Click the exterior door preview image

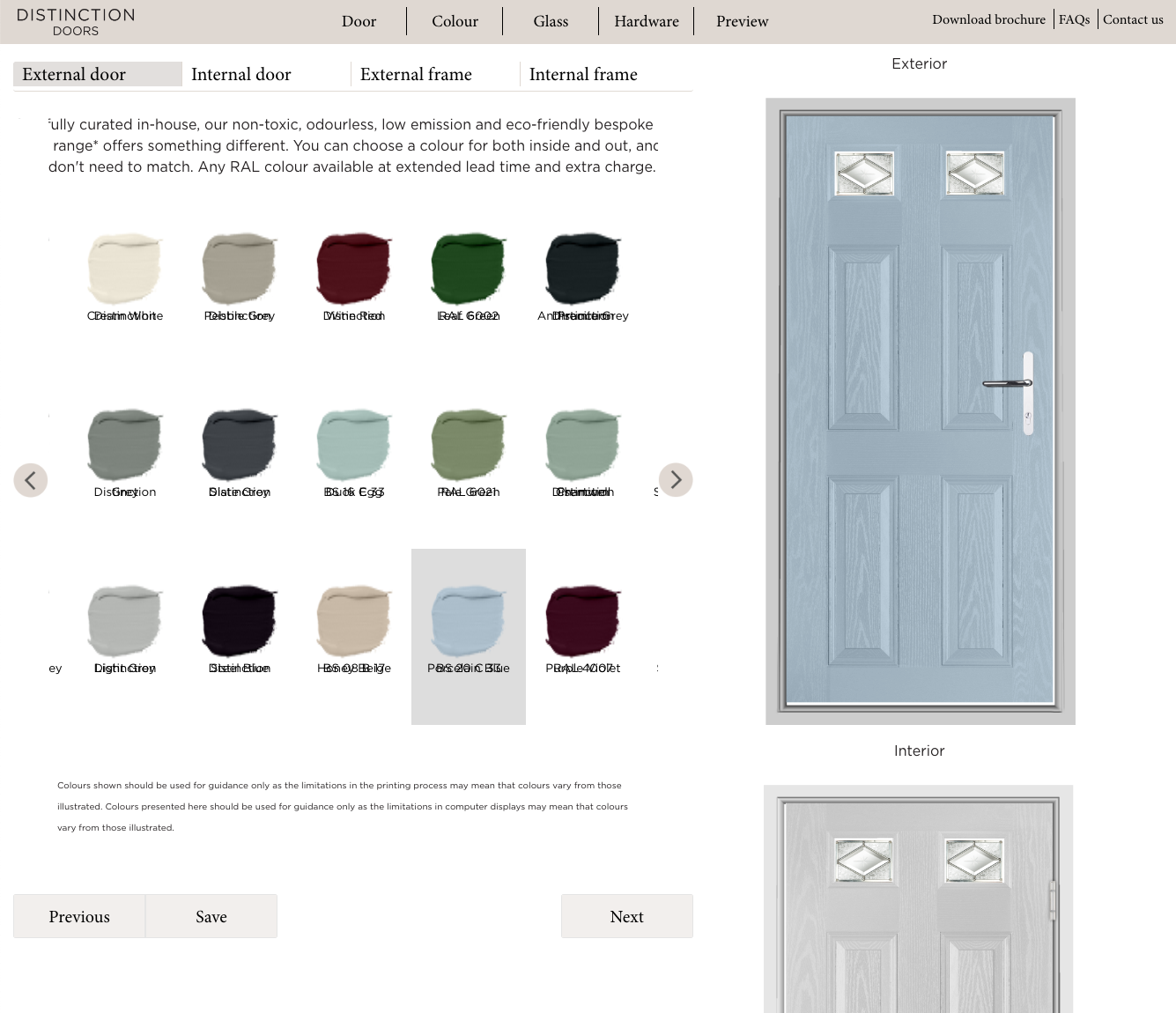pos(921,411)
